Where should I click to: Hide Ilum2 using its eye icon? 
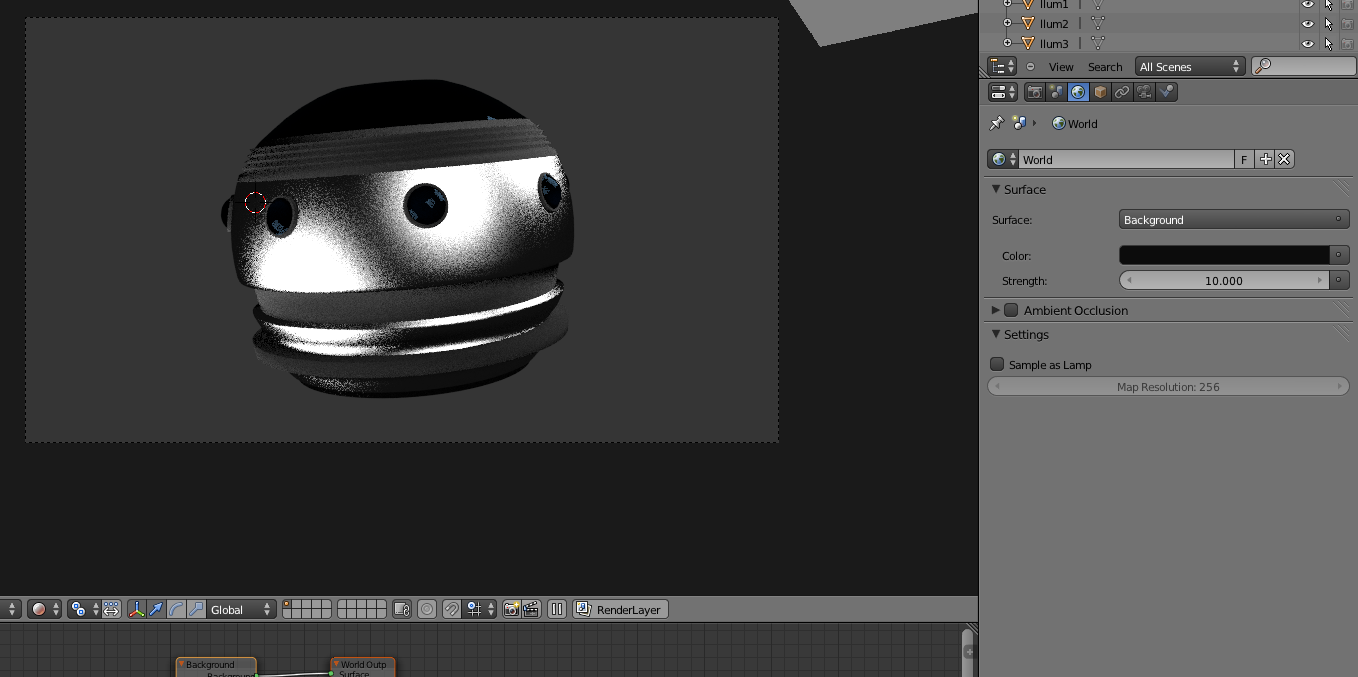(x=1307, y=23)
